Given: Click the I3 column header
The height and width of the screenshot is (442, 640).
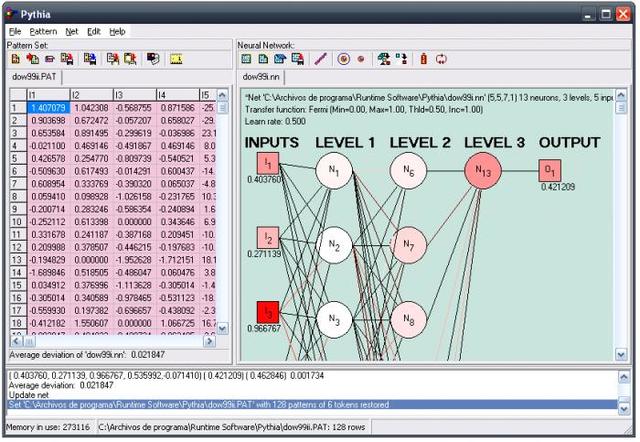Looking at the screenshot, I should pyautogui.click(x=135, y=95).
